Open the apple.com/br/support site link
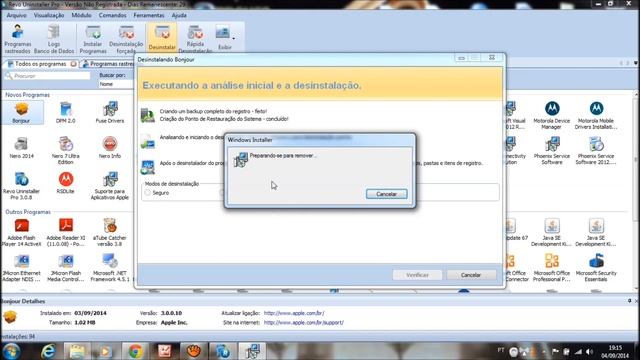Image resolution: width=640 pixels, height=360 pixels. click(x=304, y=322)
